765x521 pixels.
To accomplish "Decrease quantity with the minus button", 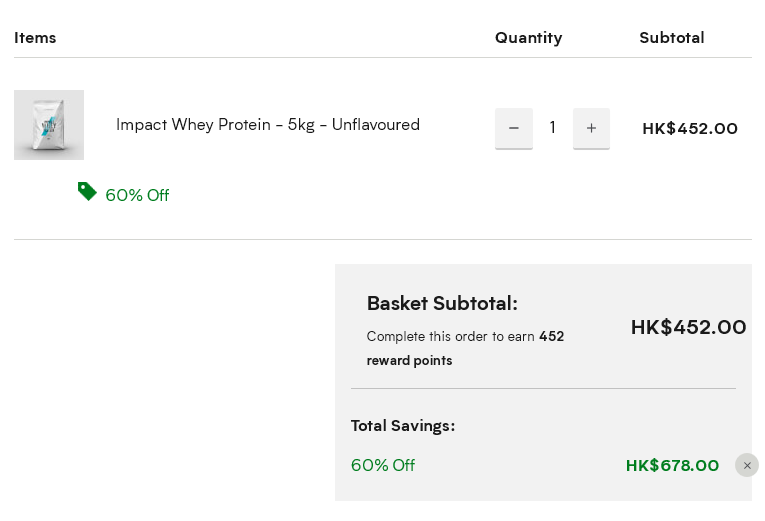I will [x=514, y=128].
